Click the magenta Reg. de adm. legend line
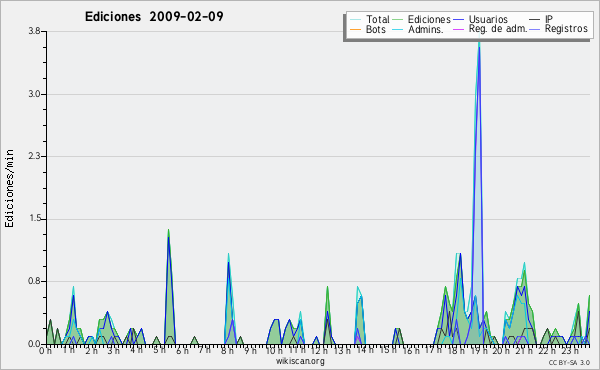The width and height of the screenshot is (600, 370). coord(458,29)
